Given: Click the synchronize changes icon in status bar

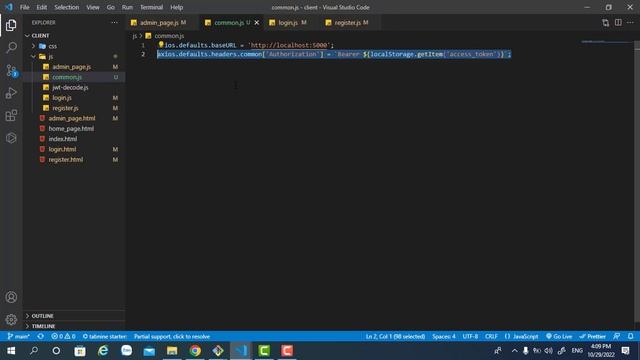Looking at the screenshot, I should (x=40, y=336).
